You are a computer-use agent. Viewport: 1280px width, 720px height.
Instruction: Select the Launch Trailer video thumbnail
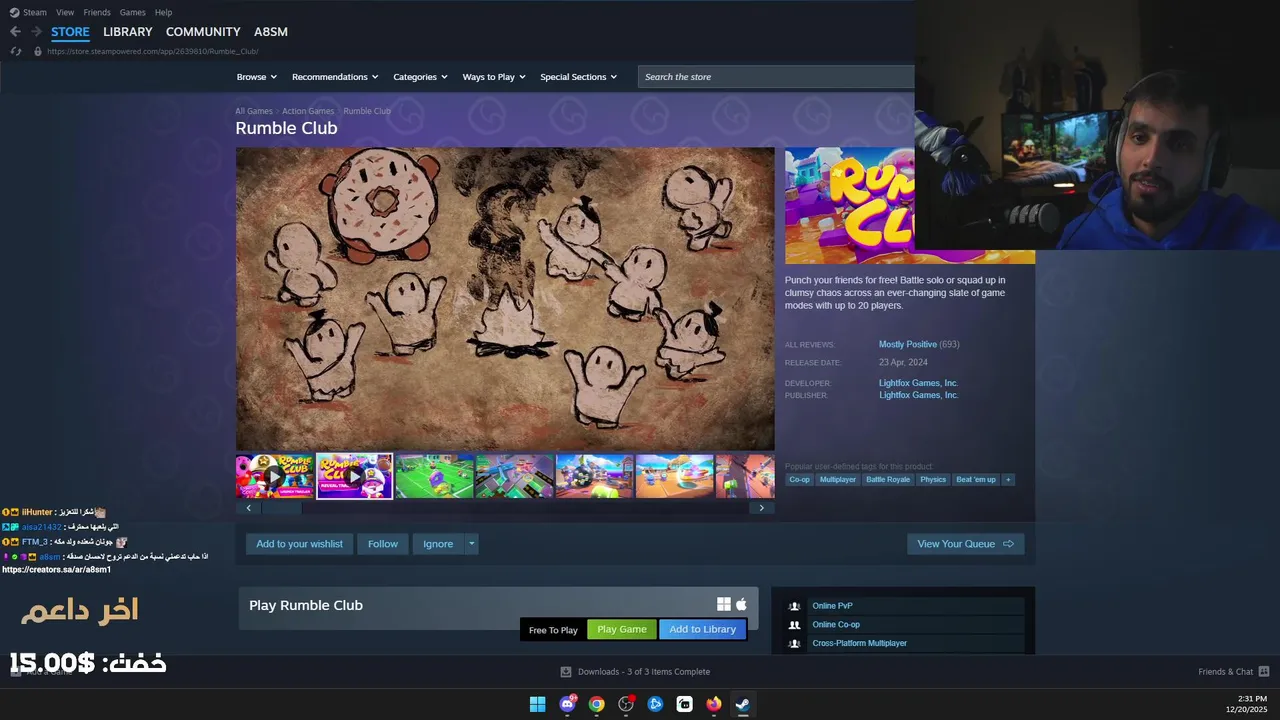pos(275,476)
